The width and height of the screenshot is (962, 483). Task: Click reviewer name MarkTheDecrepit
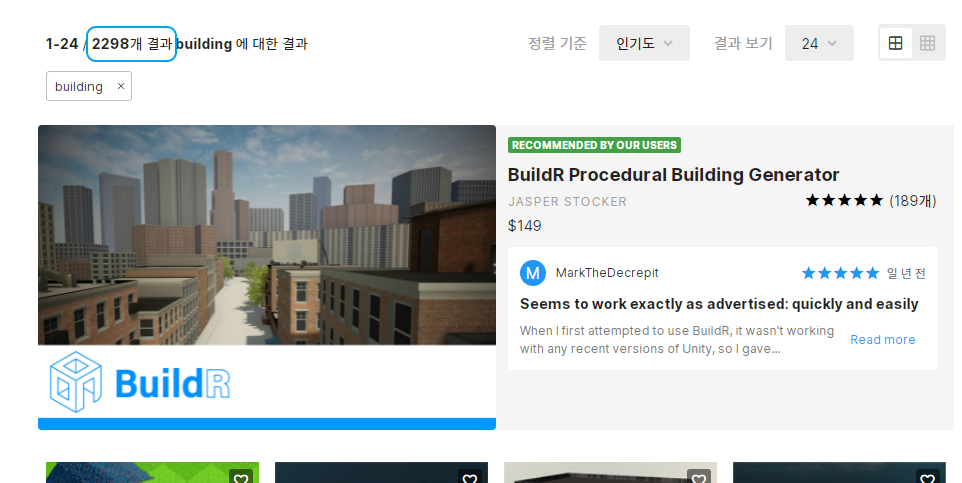(x=607, y=272)
